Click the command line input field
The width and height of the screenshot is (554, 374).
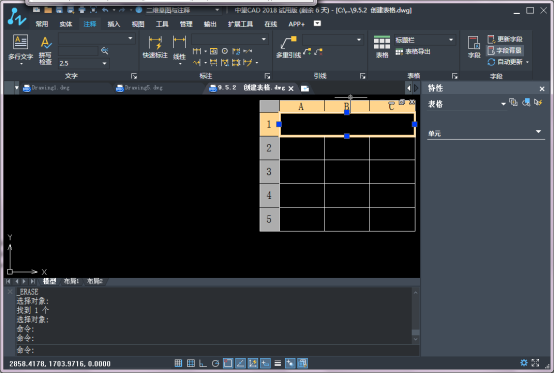217,350
